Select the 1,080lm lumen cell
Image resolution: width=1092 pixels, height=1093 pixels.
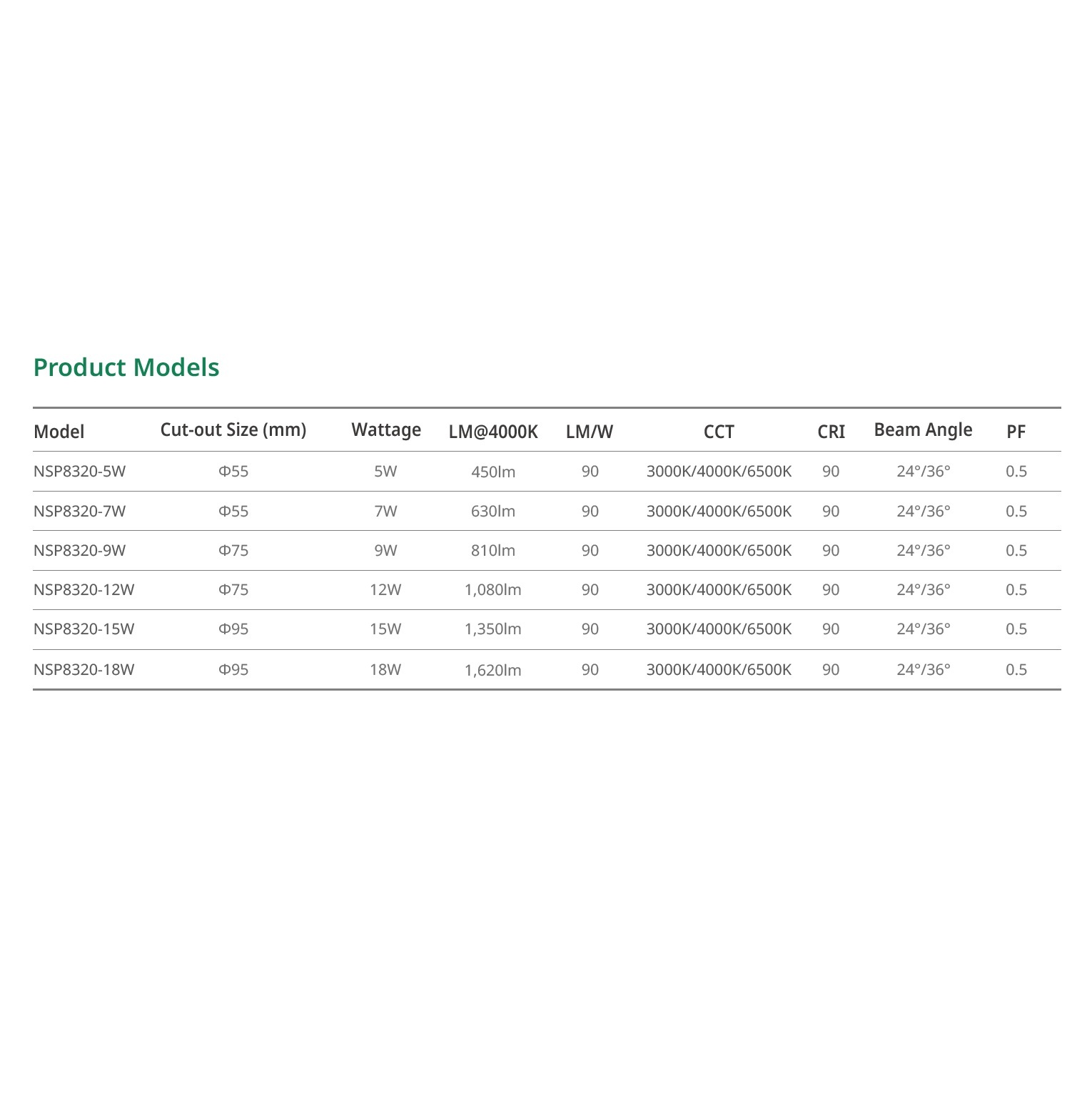tap(493, 590)
